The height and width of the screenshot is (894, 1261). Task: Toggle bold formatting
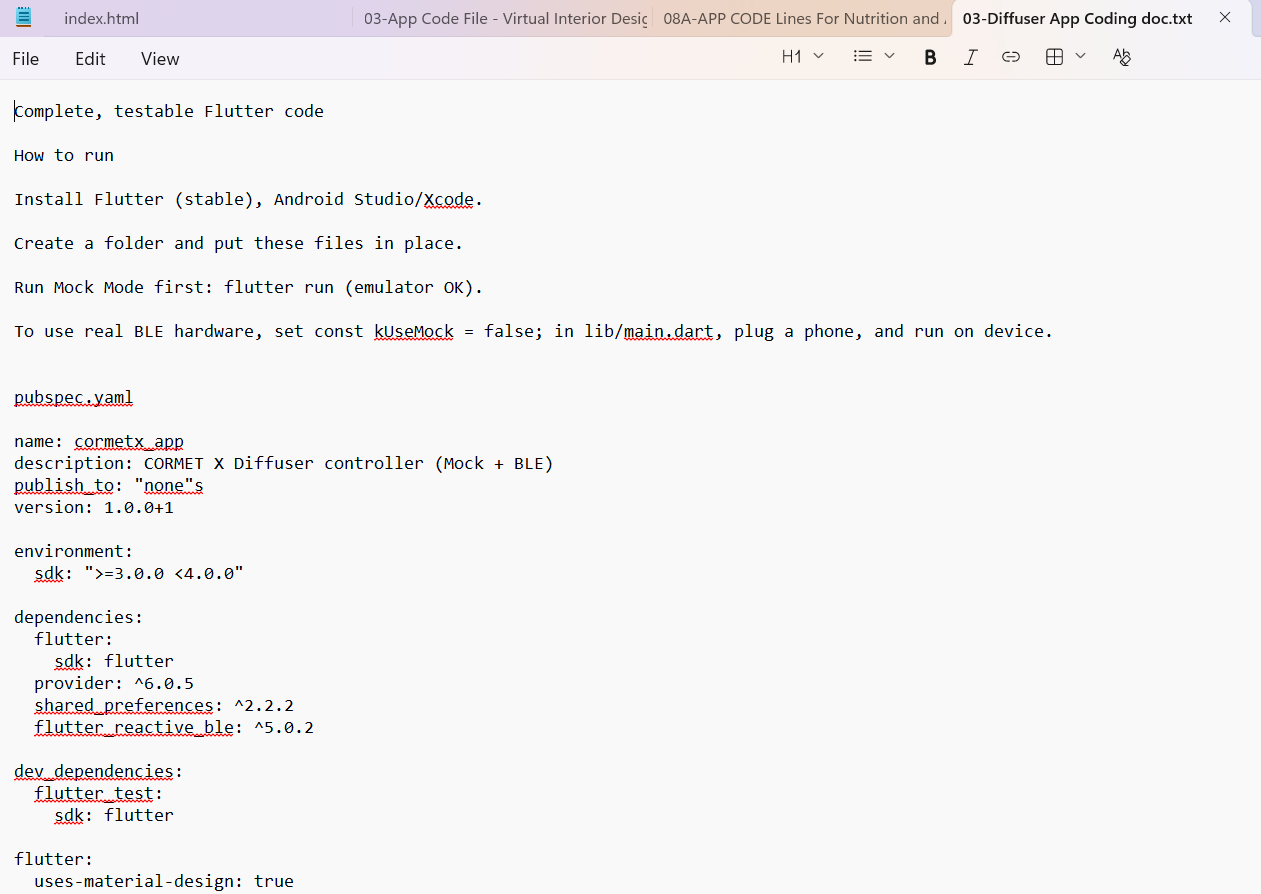click(x=930, y=57)
